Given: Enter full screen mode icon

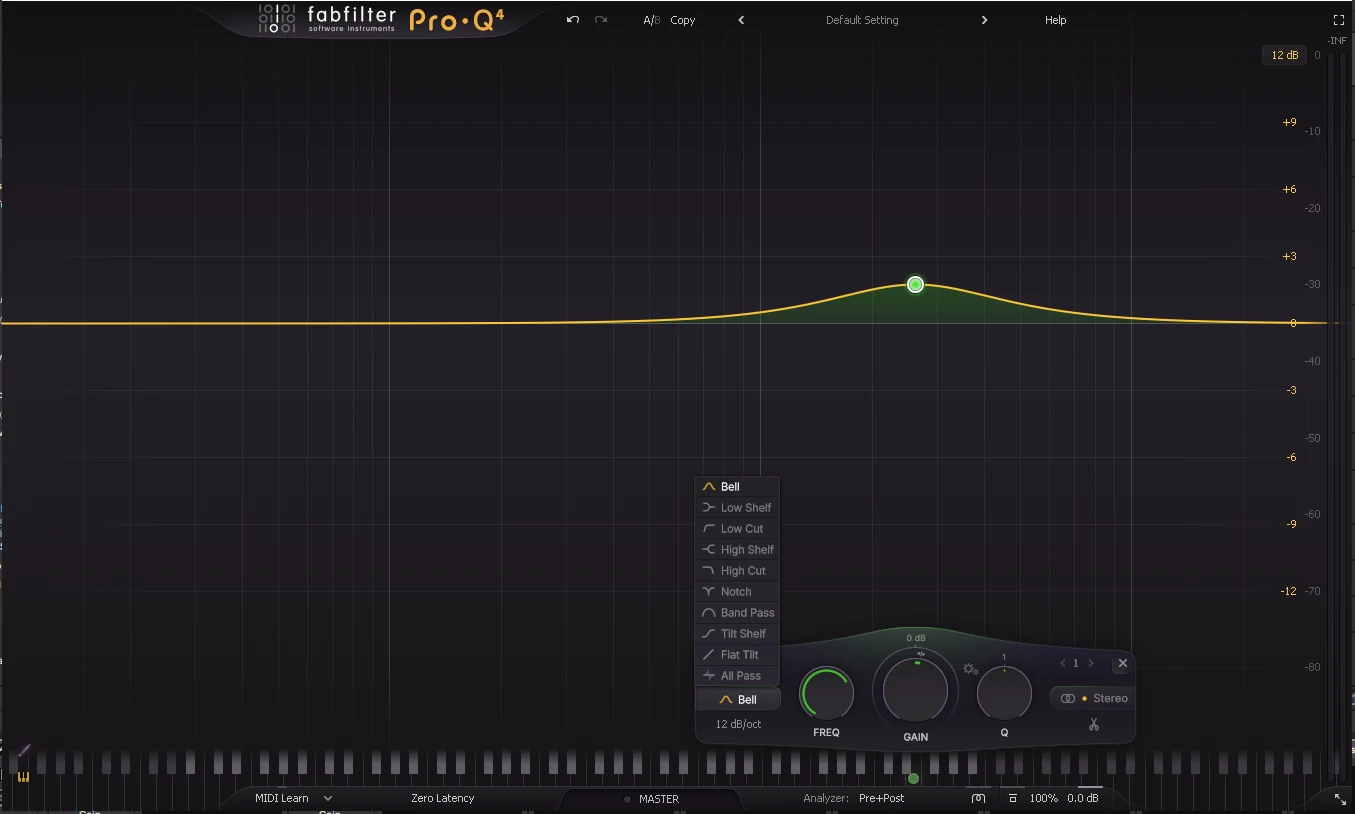Looking at the screenshot, I should coord(1339,19).
